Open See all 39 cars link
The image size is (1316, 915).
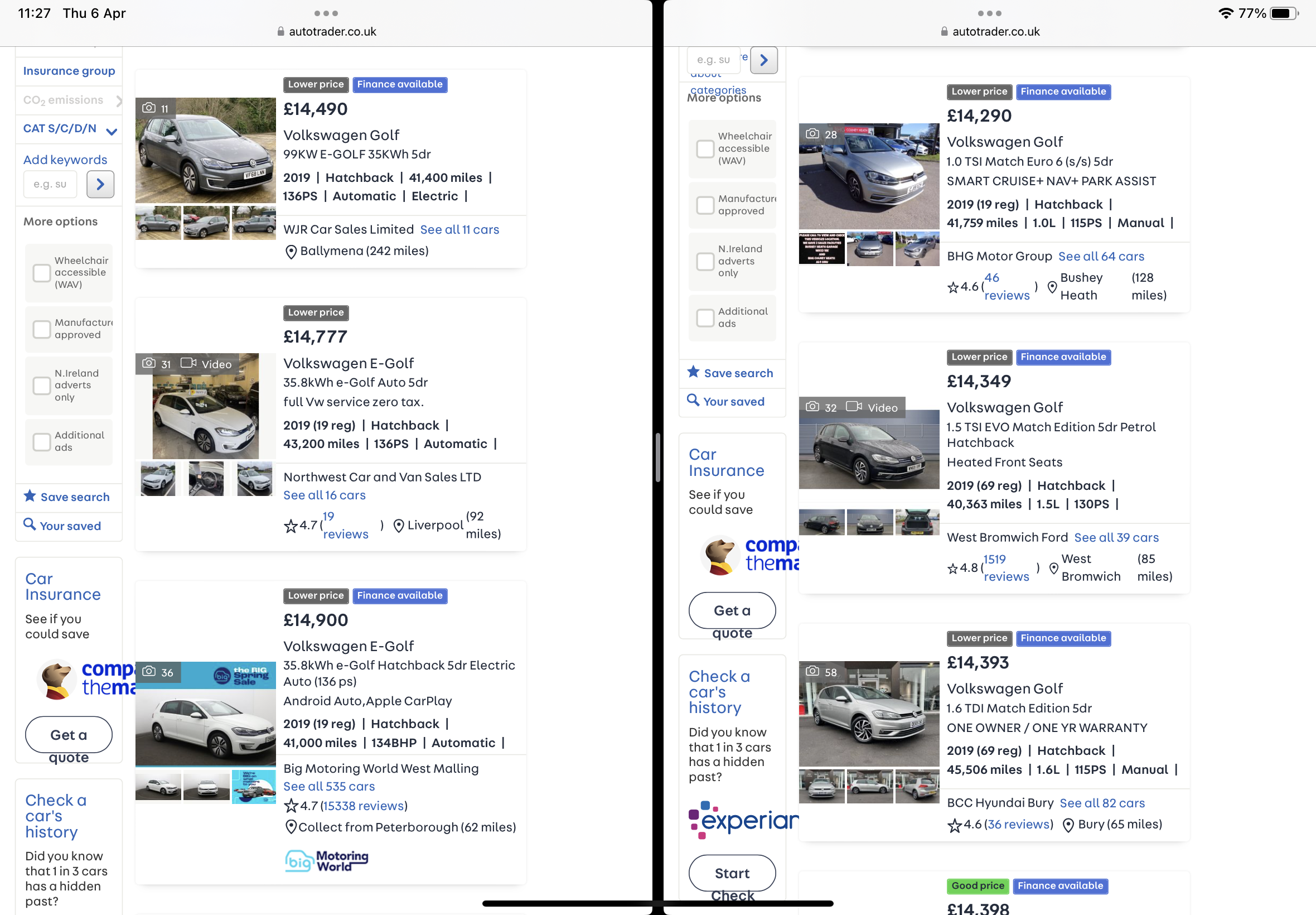[1116, 537]
